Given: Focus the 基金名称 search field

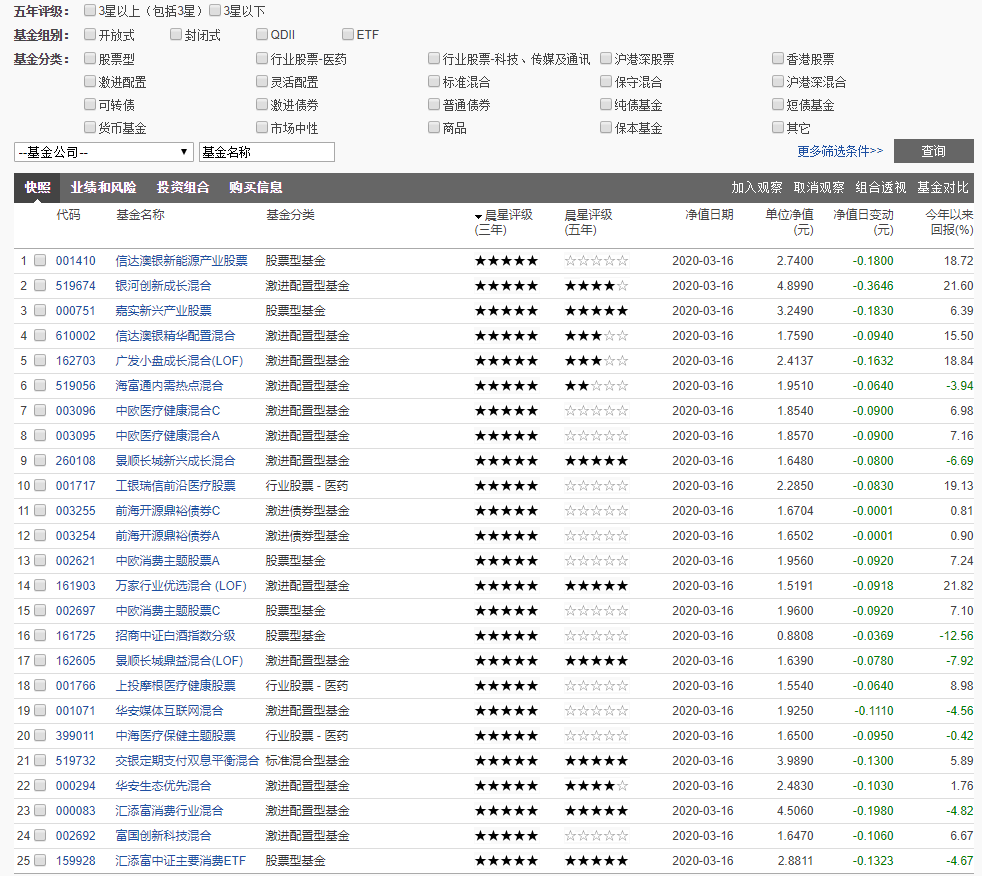Looking at the screenshot, I should (267, 152).
